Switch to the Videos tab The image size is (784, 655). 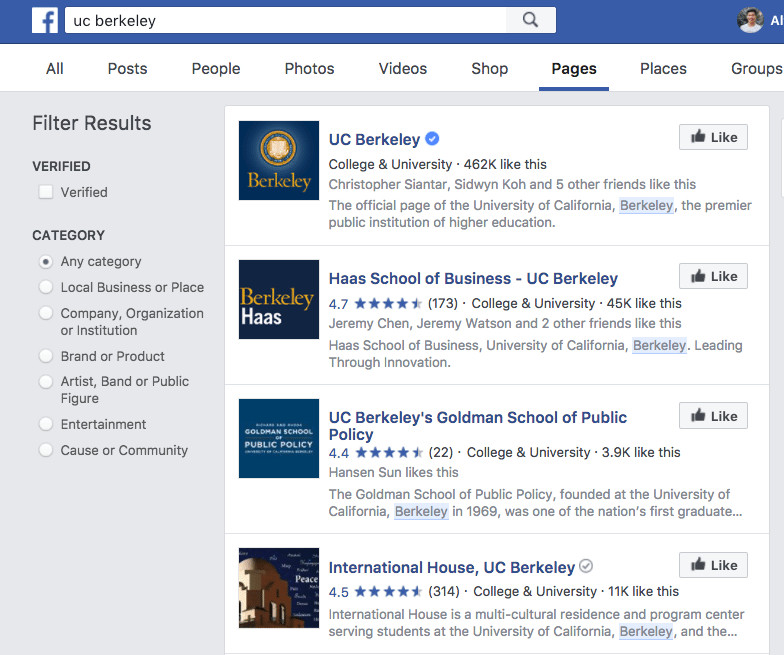[x=403, y=68]
